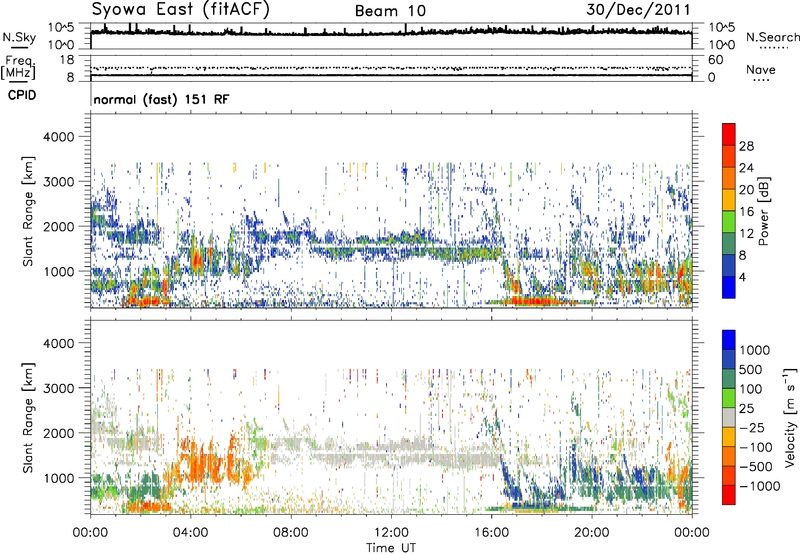Select the 'Nave' legend label
This screenshot has height=554, width=800.
[761, 69]
